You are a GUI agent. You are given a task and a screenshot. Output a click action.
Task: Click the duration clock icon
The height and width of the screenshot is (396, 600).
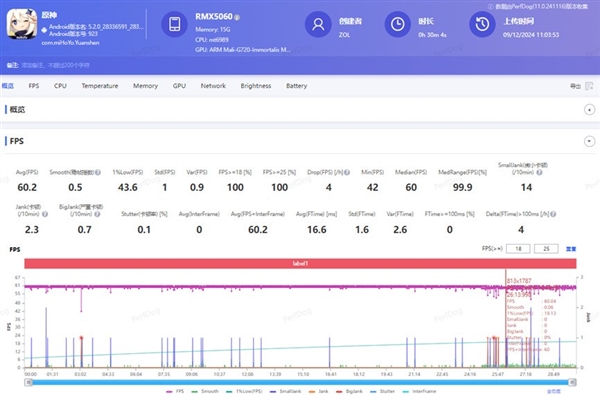point(398,24)
